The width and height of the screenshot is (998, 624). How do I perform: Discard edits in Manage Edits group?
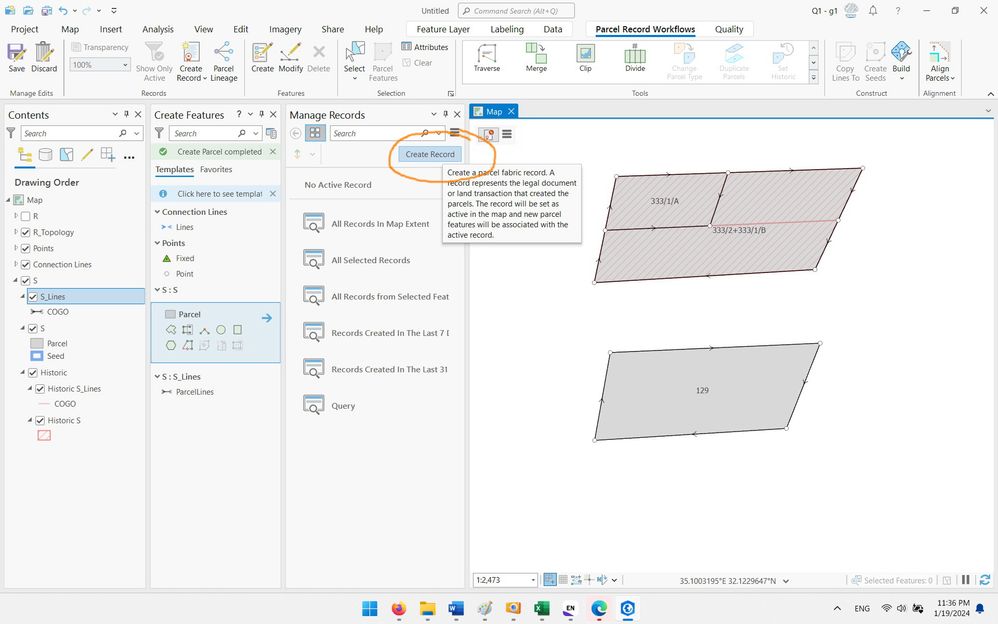pos(44,57)
